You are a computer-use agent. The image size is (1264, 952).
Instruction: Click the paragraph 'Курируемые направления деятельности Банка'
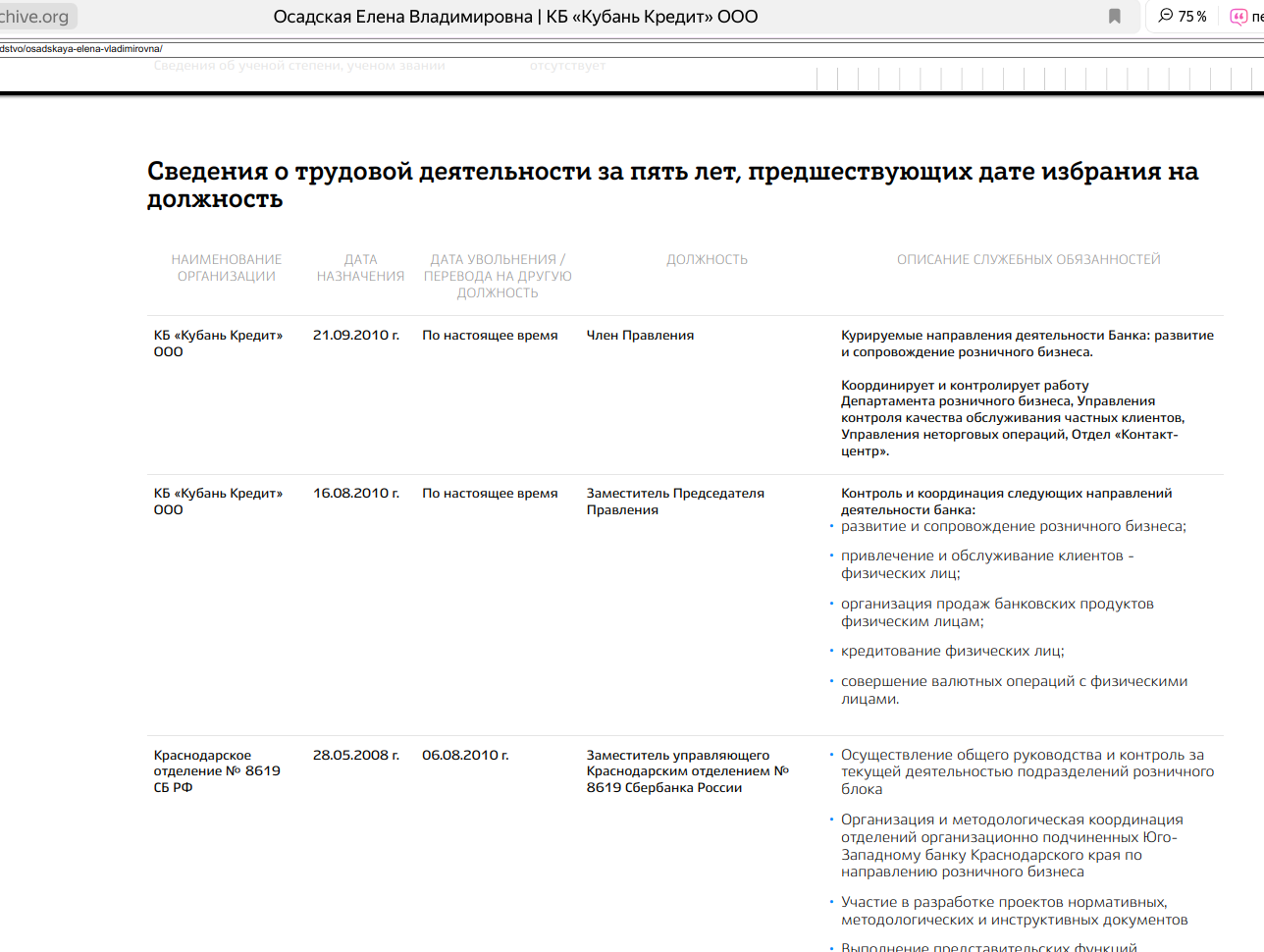pyautogui.click(x=1027, y=344)
